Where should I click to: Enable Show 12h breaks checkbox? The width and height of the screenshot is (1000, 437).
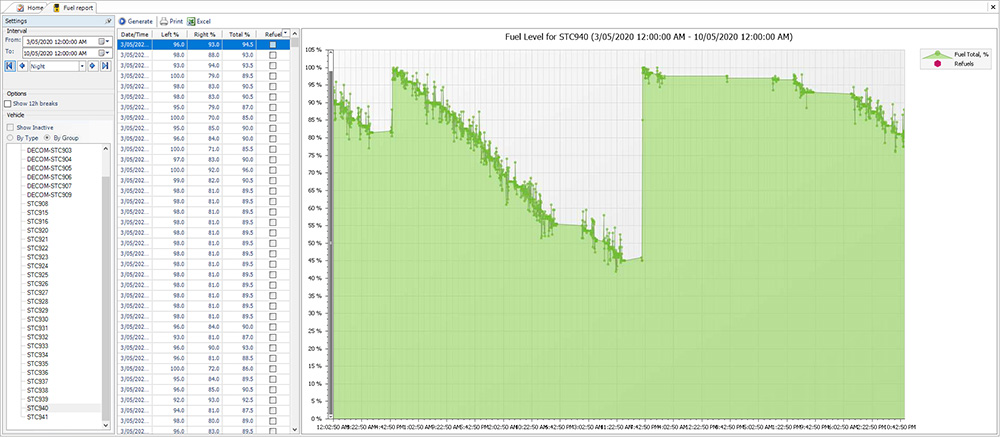click(x=8, y=103)
